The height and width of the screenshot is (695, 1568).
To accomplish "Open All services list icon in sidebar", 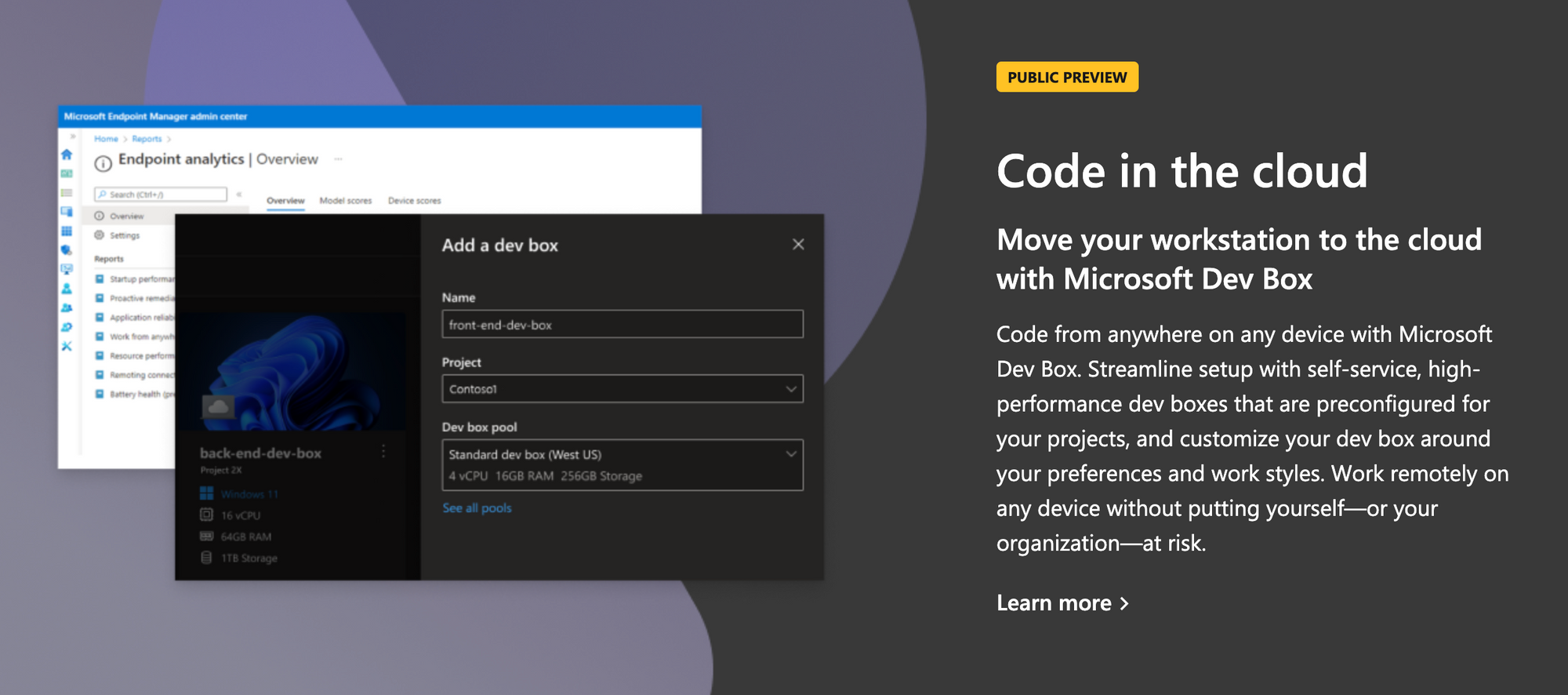I will pos(67,192).
